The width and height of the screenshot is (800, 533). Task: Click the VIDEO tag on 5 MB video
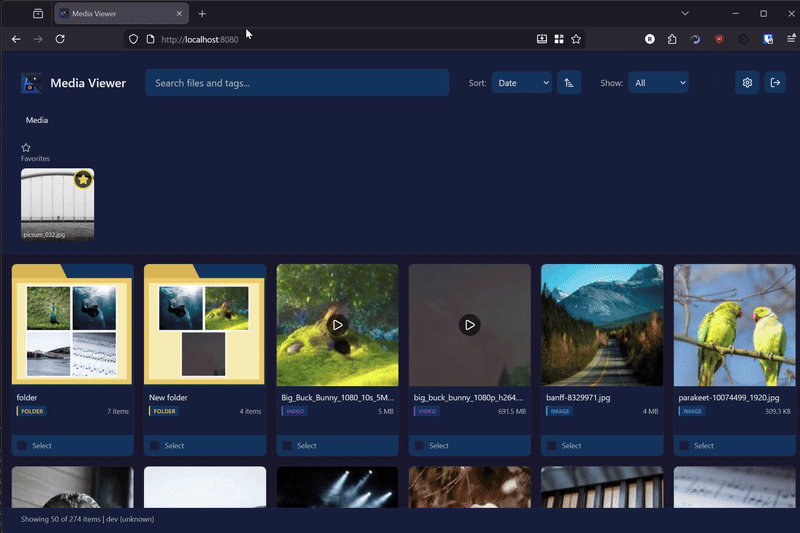[x=294, y=411]
